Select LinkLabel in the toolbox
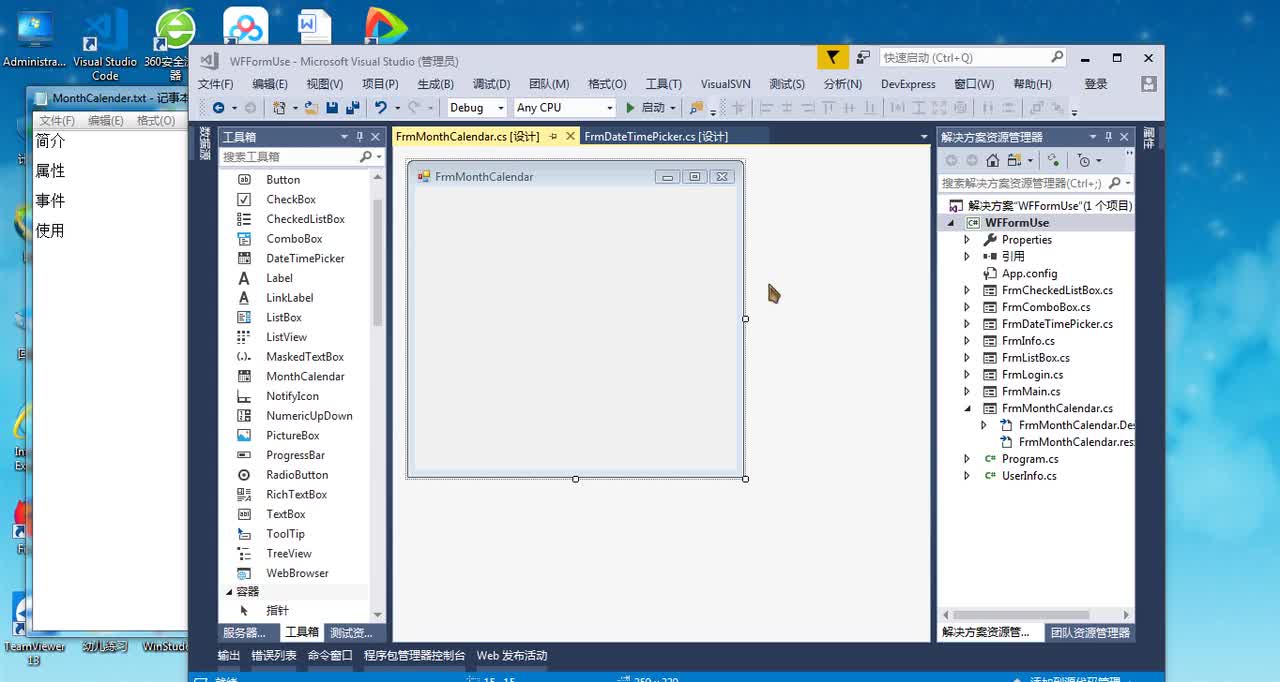1280x682 pixels. (289, 298)
